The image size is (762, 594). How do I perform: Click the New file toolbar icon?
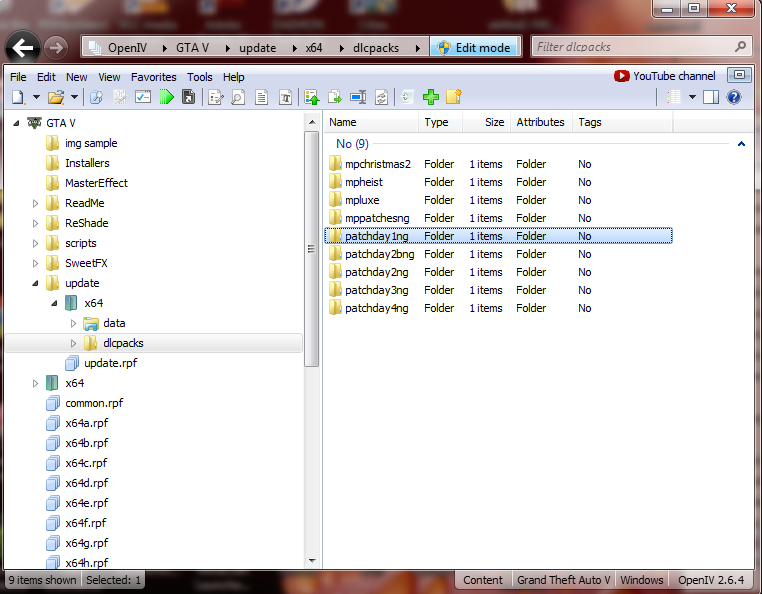point(18,97)
